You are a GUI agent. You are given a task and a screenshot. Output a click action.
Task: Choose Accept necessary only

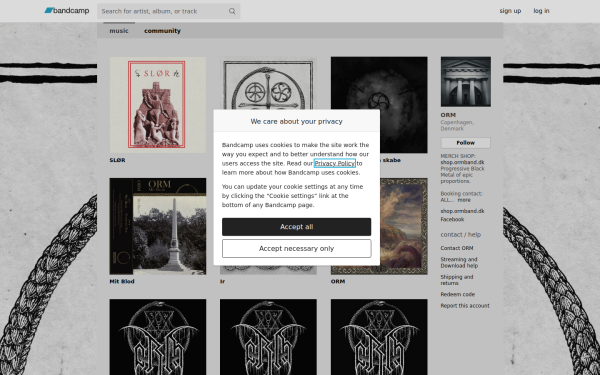[297, 248]
